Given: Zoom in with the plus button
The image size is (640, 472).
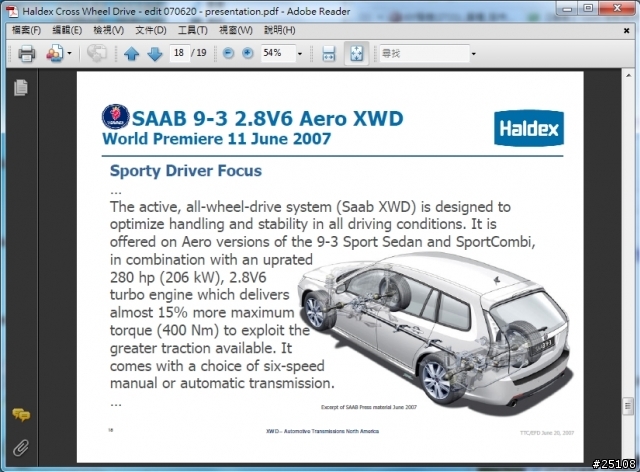Looking at the screenshot, I should 247,53.
